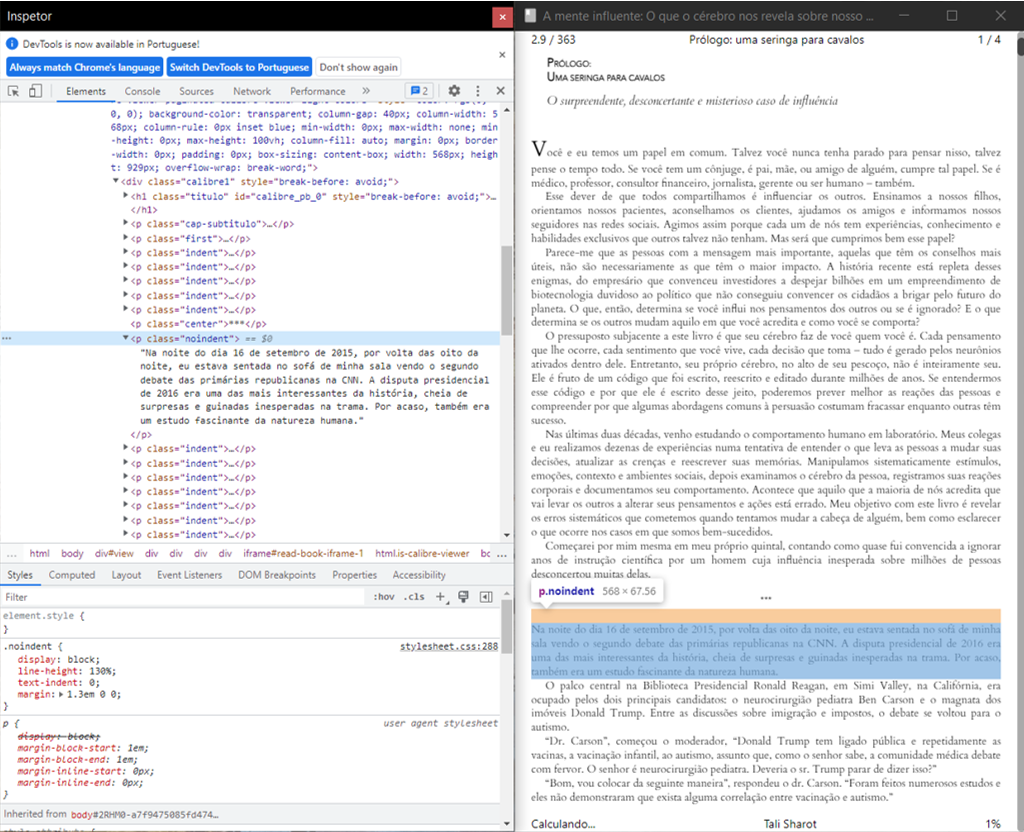Show the computed styles sidebar pane
Screen dimensions: 1024x832
[487, 597]
